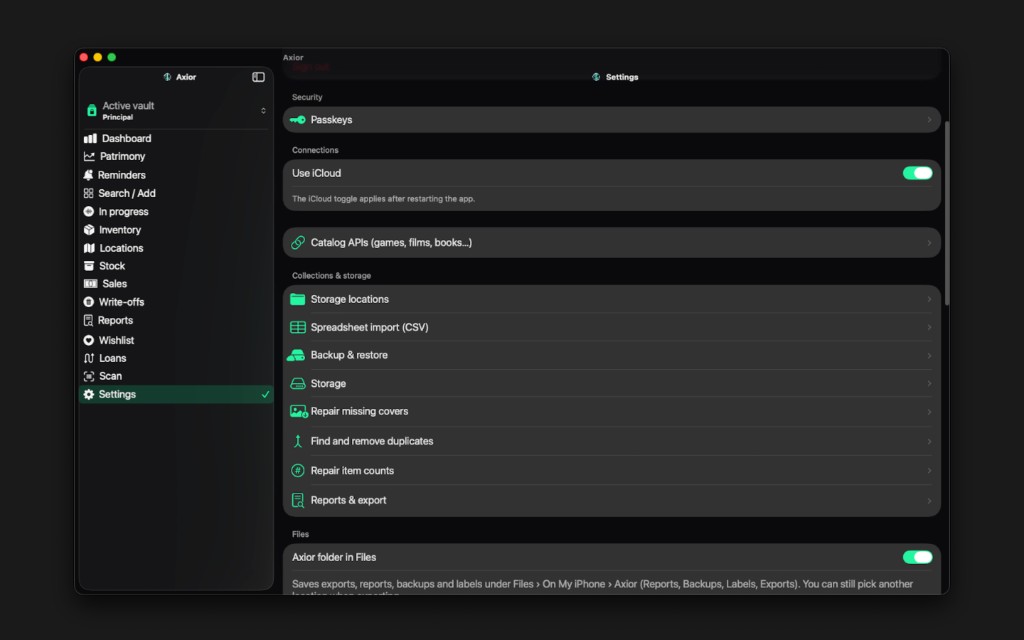Click the Dashboard bar chart icon
The width and height of the screenshot is (1024, 640).
[90, 138]
